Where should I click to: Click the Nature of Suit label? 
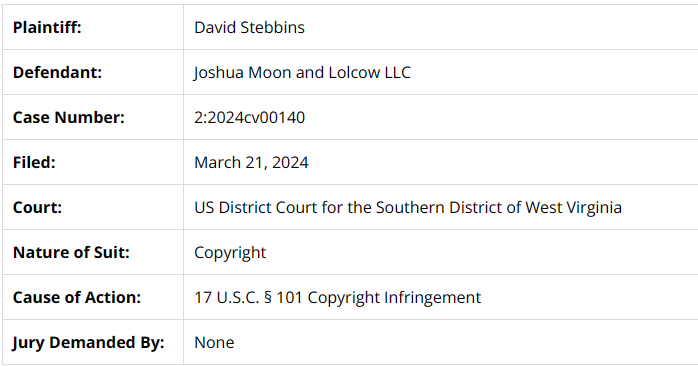[x=71, y=252]
